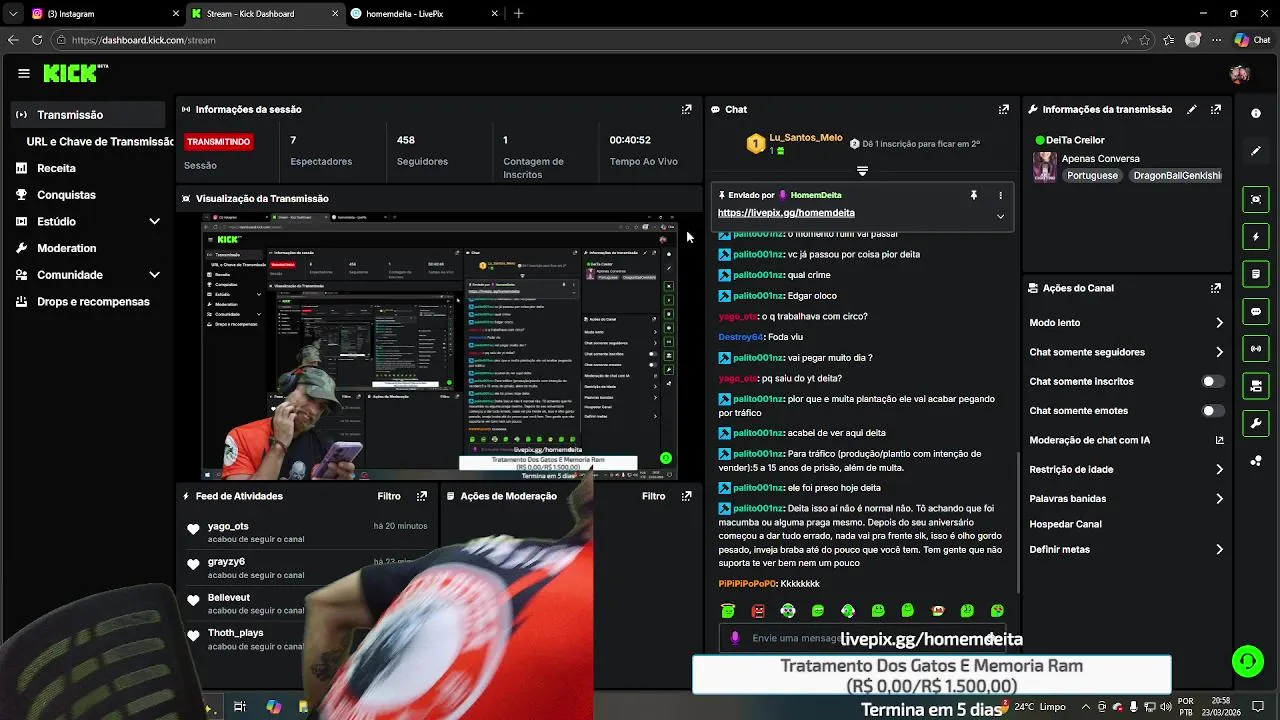Screen dimensions: 1280x720
Task: Open yago_ots in Feed de Atividades
Action: point(228,526)
